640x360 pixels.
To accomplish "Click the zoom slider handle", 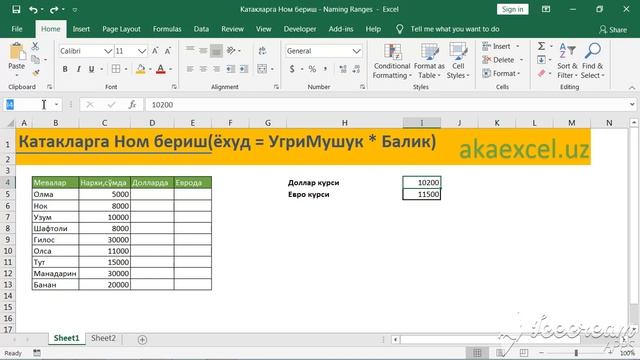I will (x=576, y=353).
